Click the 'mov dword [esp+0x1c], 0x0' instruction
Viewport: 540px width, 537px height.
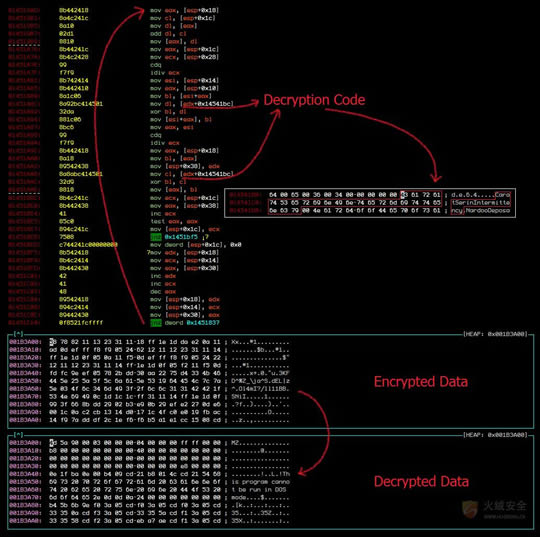(196, 245)
